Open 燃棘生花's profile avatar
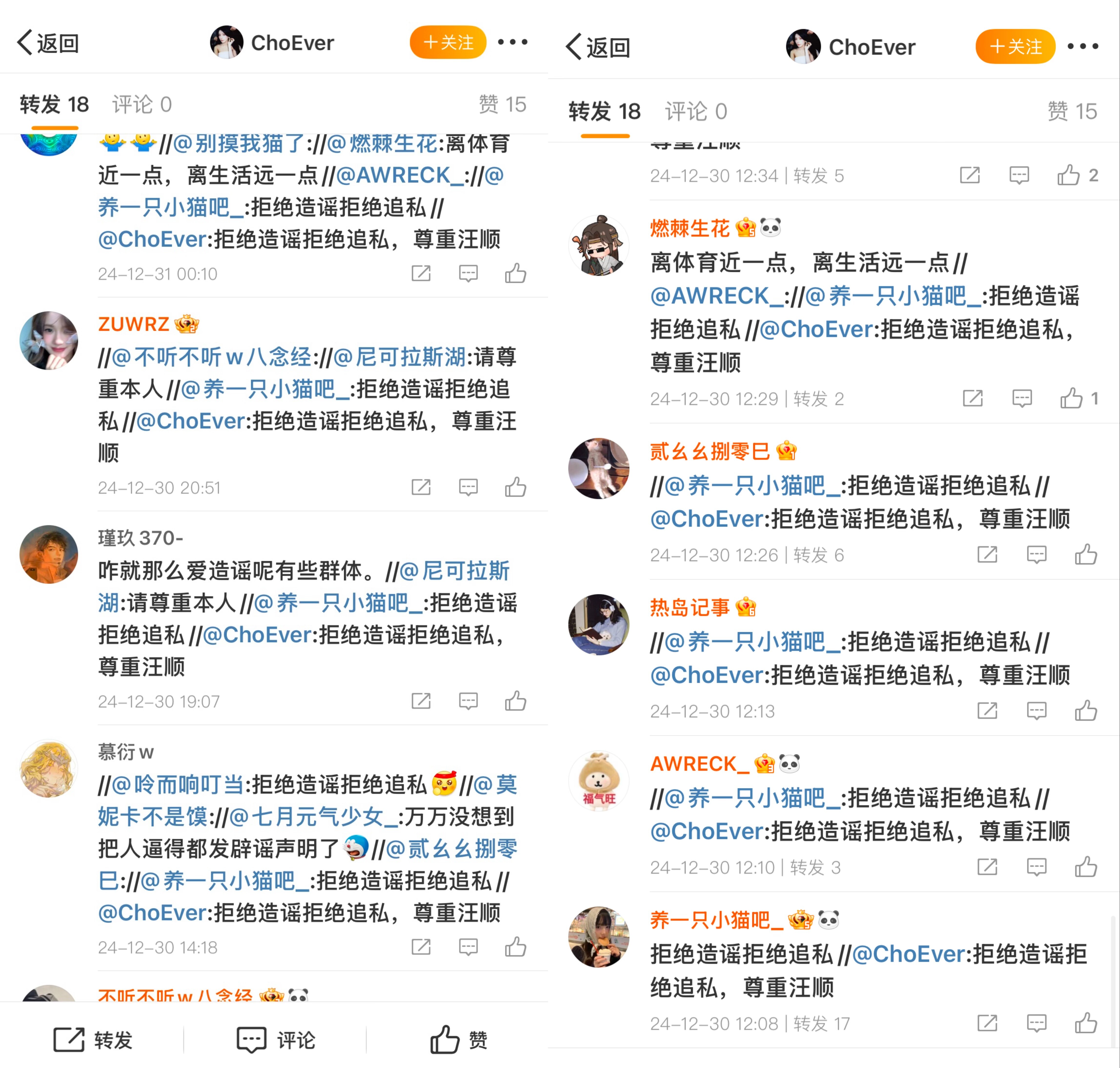The height and width of the screenshot is (1068, 1120). pyautogui.click(x=599, y=245)
